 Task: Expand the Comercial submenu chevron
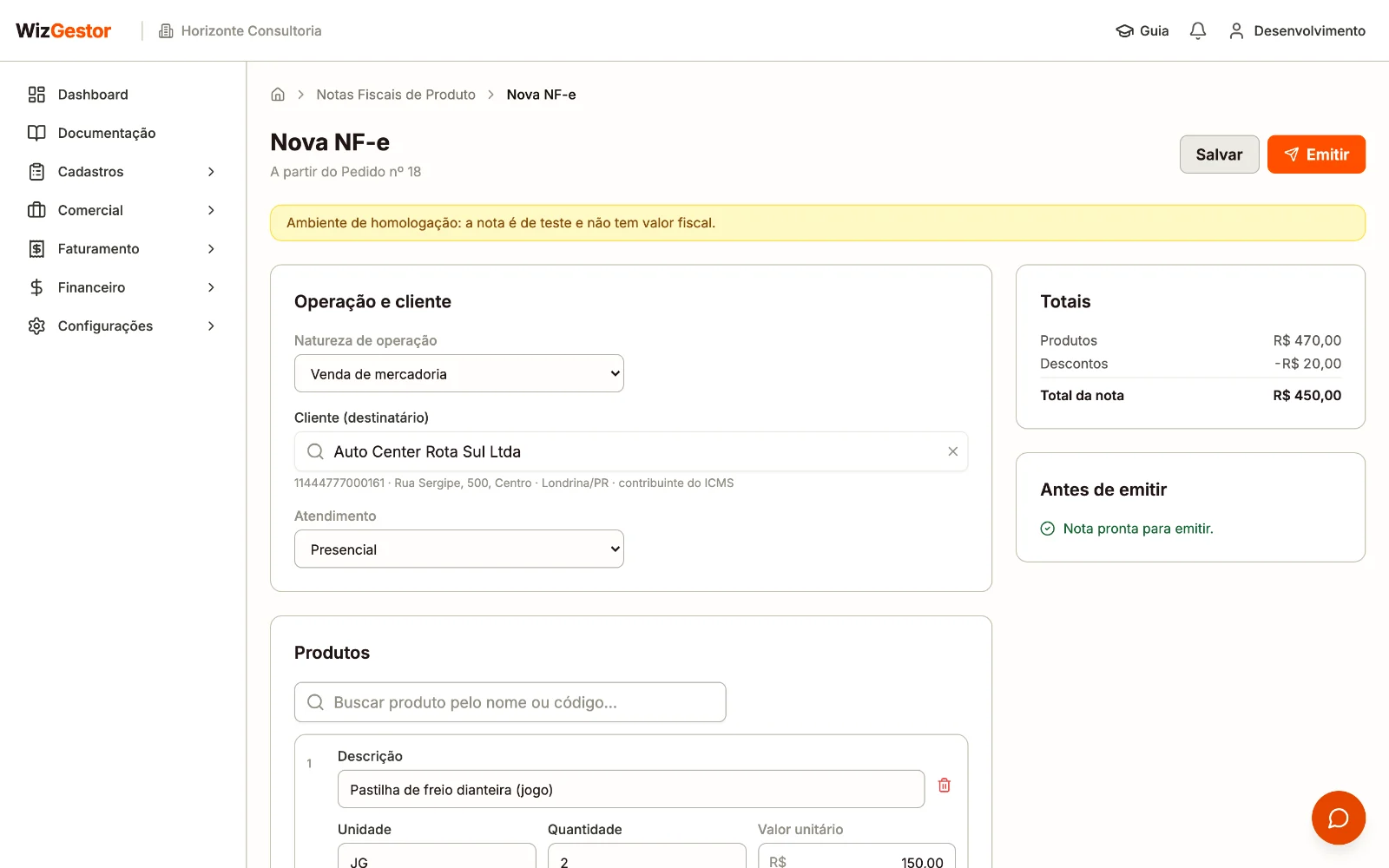pyautogui.click(x=211, y=210)
